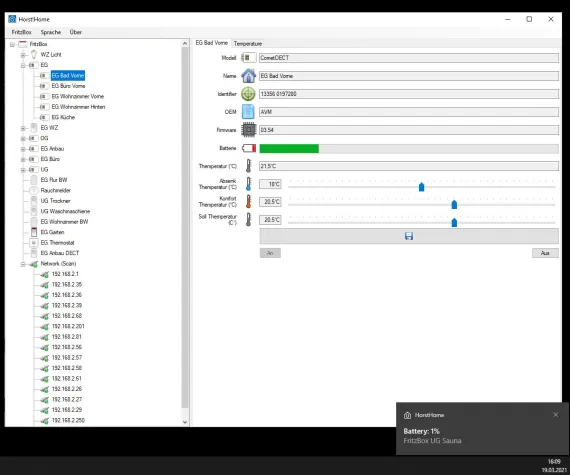Click the blue document OEM icon
Image resolution: width=570 pixels, height=475 pixels.
[249, 112]
